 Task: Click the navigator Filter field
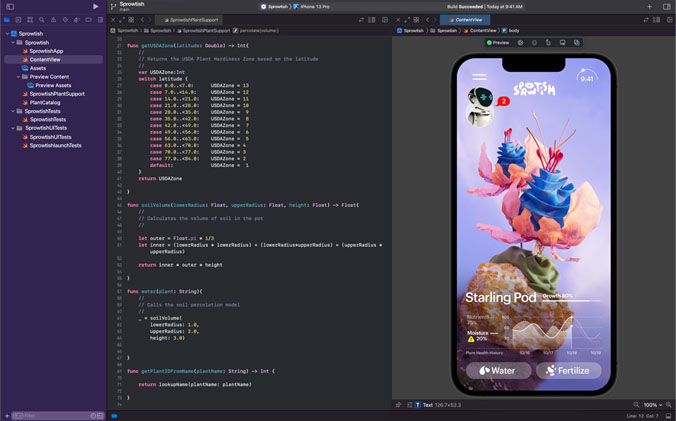(56, 416)
